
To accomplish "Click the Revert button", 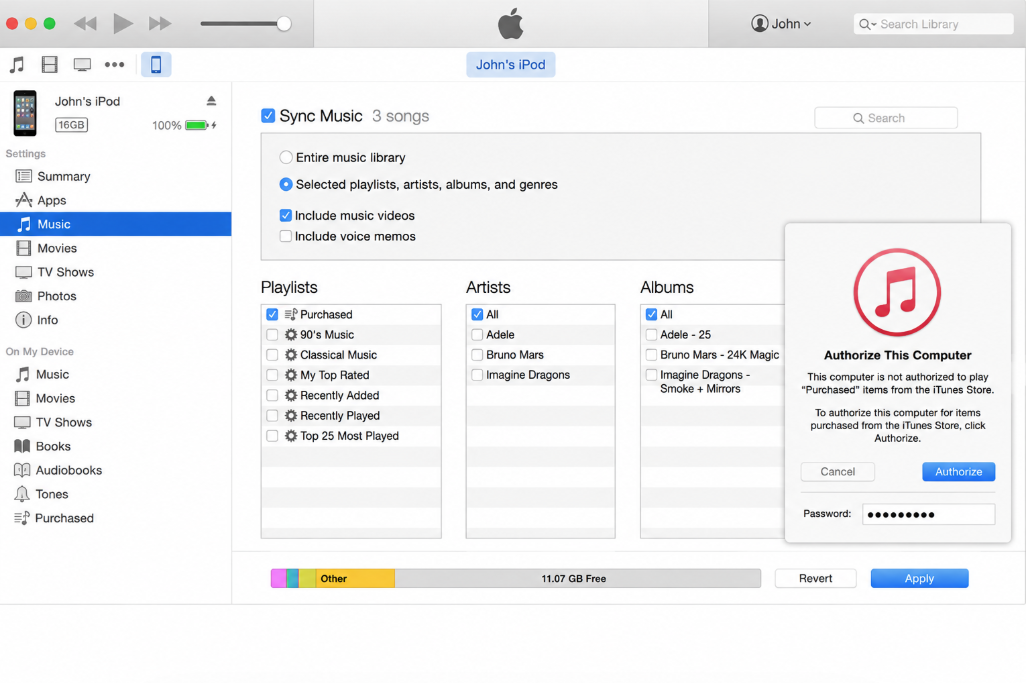I will click(x=815, y=578).
